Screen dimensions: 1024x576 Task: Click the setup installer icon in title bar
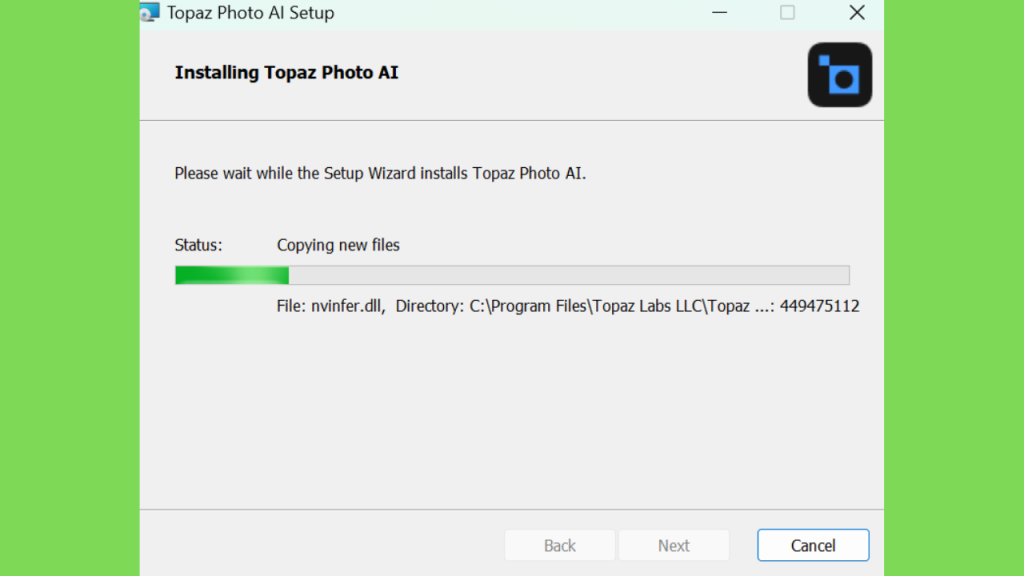click(150, 12)
